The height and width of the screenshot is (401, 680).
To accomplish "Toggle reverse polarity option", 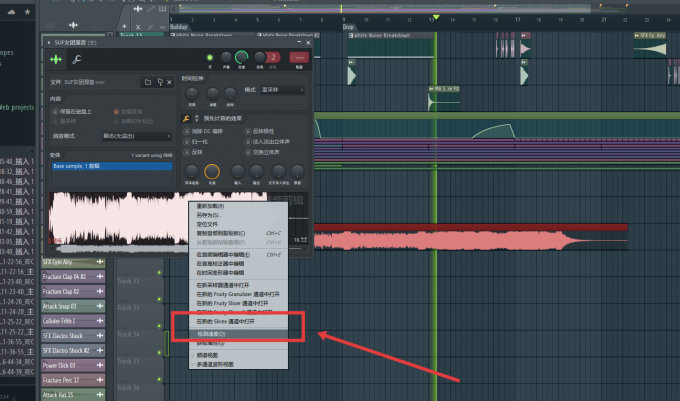I will [248, 131].
